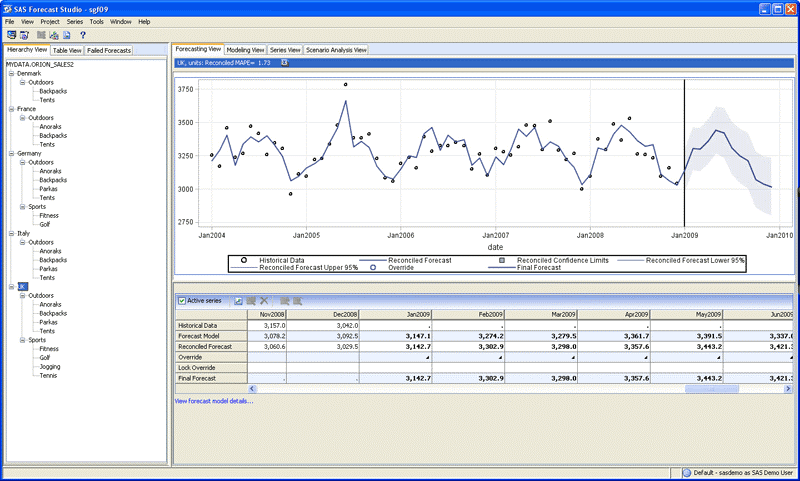Click the X icon in table toolbar
Viewport: 800px width, 481px height.
[x=264, y=300]
